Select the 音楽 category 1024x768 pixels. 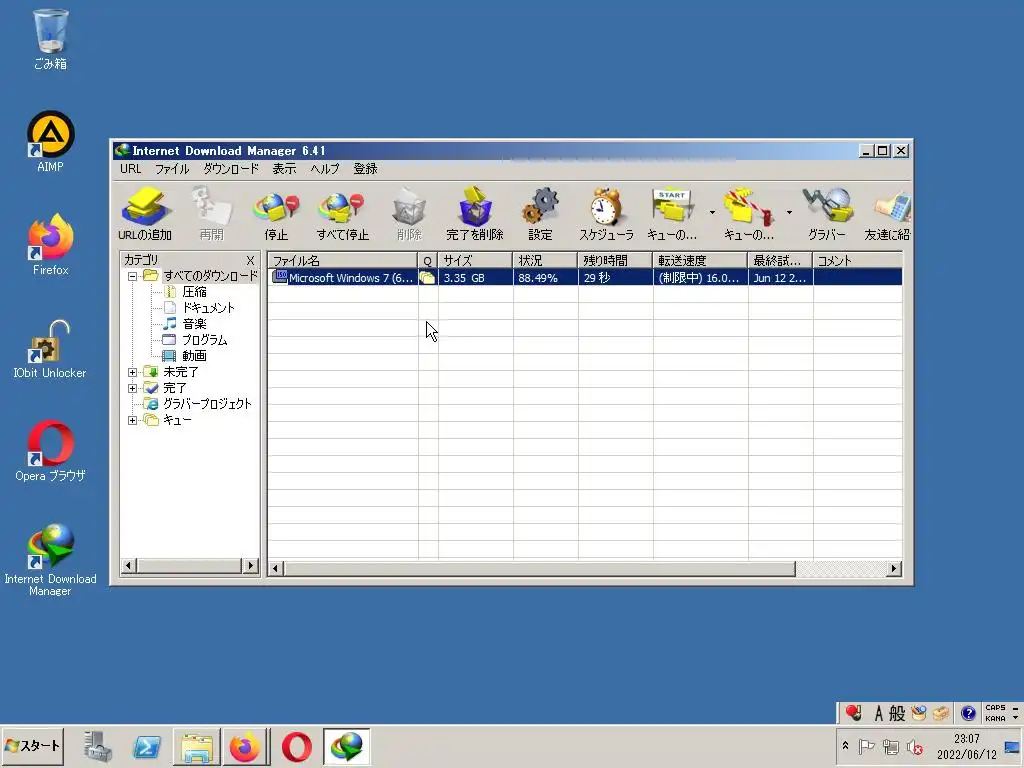pos(195,324)
